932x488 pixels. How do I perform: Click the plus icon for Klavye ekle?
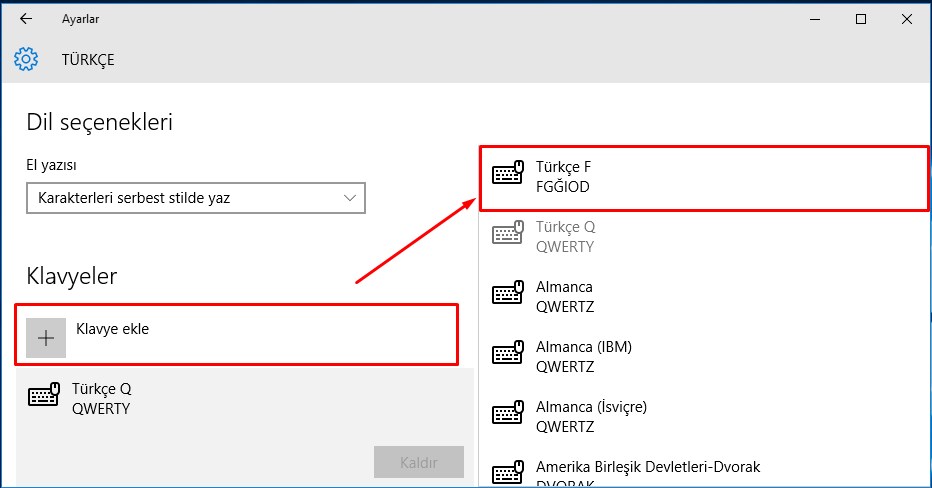click(x=46, y=338)
